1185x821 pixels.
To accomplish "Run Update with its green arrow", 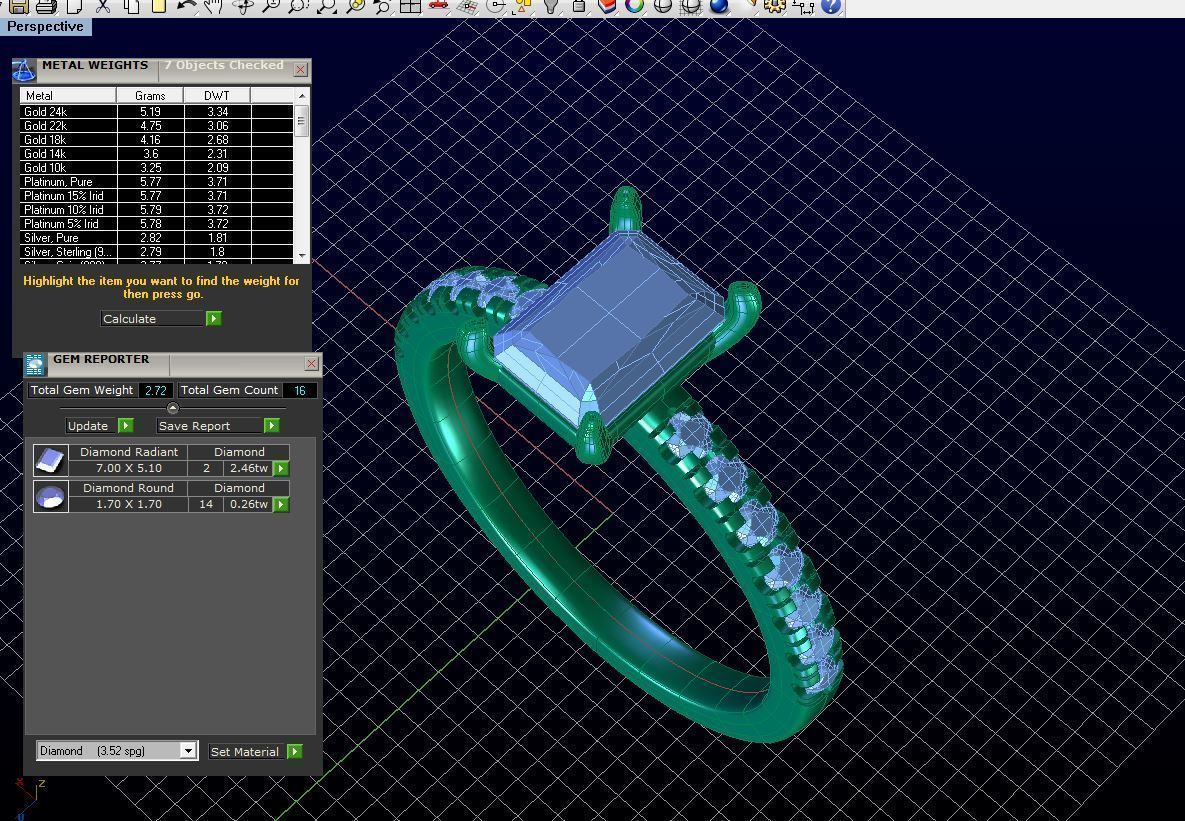I will pyautogui.click(x=126, y=426).
